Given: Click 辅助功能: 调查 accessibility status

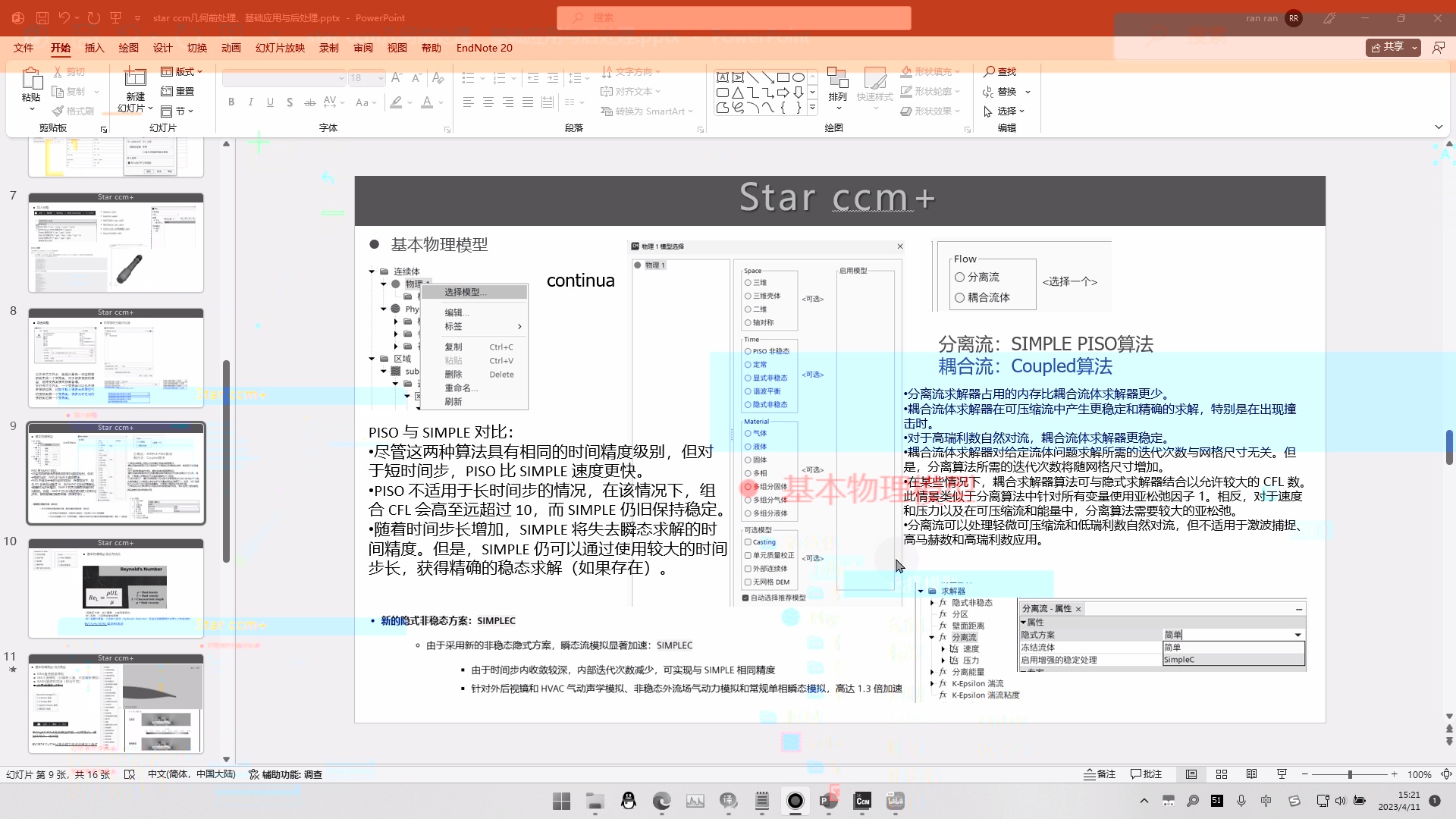Looking at the screenshot, I should pyautogui.click(x=286, y=774).
